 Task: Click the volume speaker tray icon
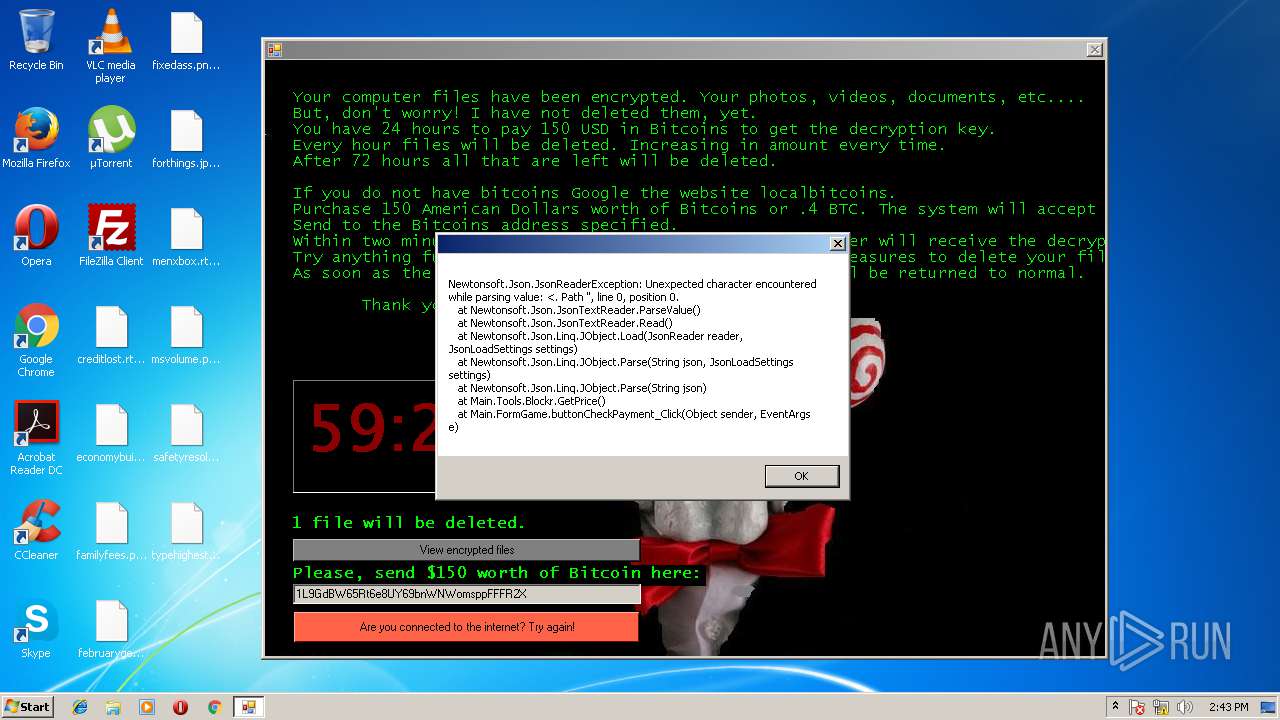tap(1185, 707)
